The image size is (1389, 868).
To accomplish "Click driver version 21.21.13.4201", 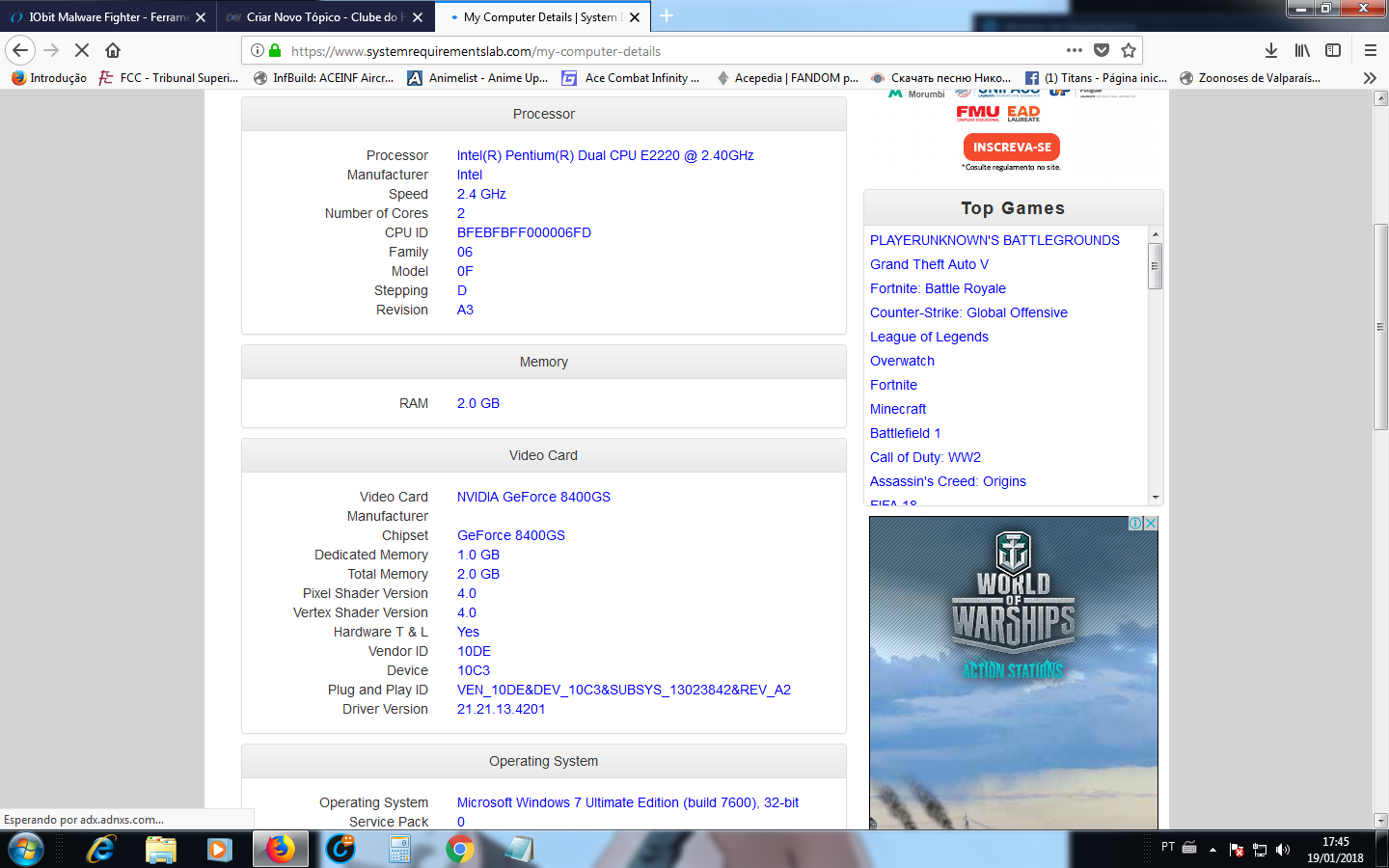I will [x=501, y=709].
